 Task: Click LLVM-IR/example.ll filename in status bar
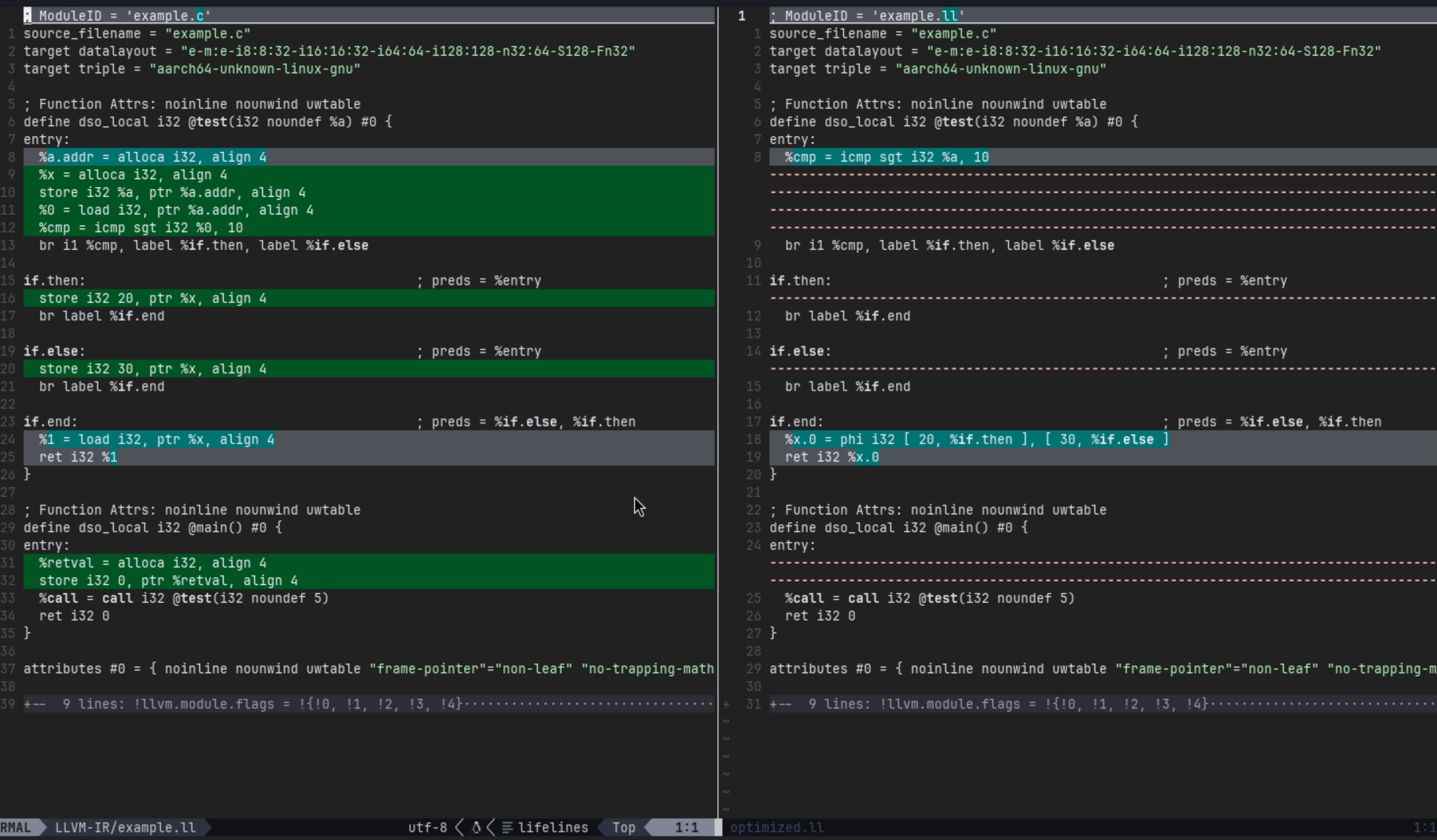[125, 827]
